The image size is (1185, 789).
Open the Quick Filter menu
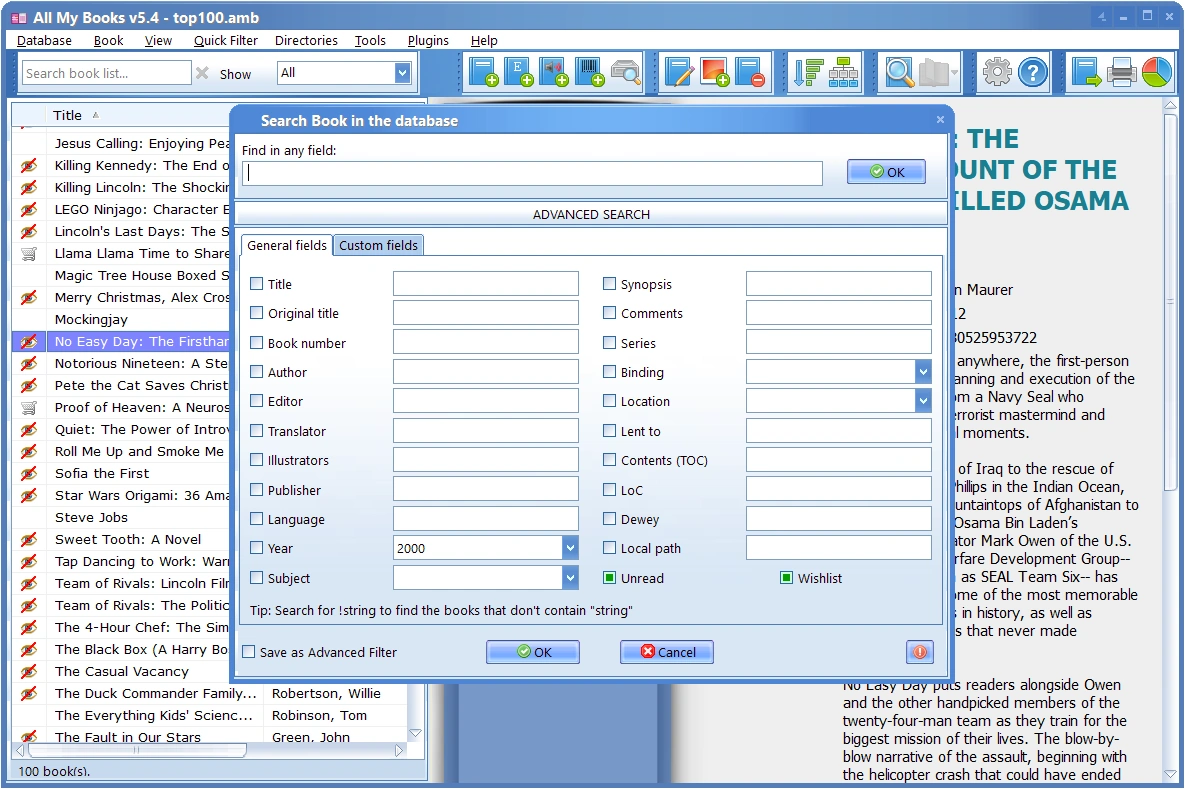(x=225, y=40)
